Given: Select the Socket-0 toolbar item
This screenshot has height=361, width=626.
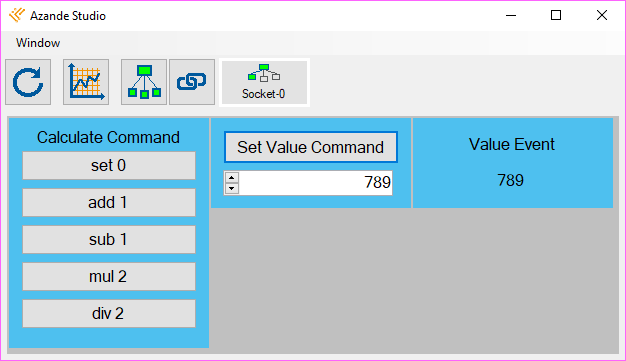Looking at the screenshot, I should [x=264, y=82].
